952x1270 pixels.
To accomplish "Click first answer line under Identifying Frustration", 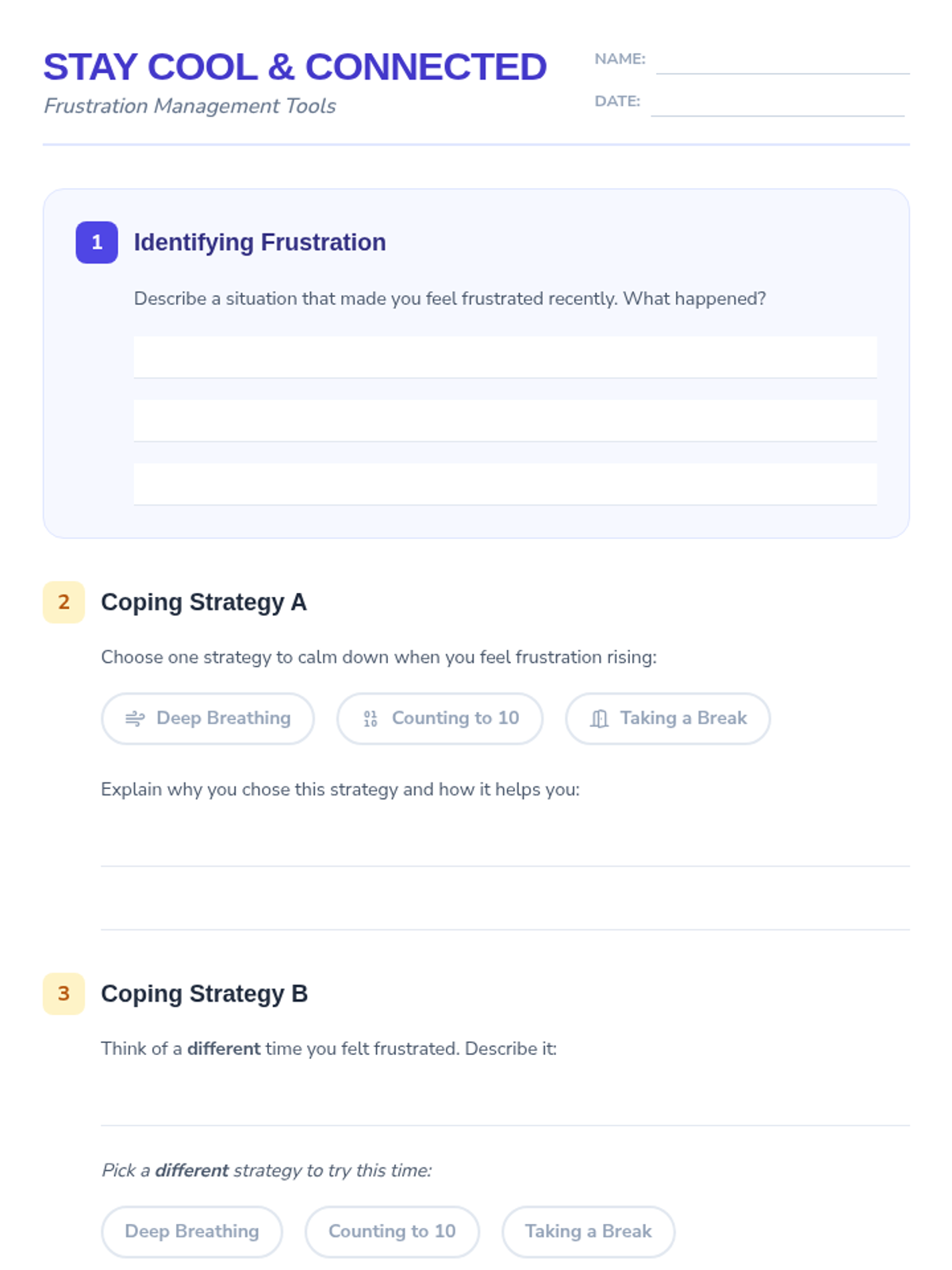I will pyautogui.click(x=505, y=357).
